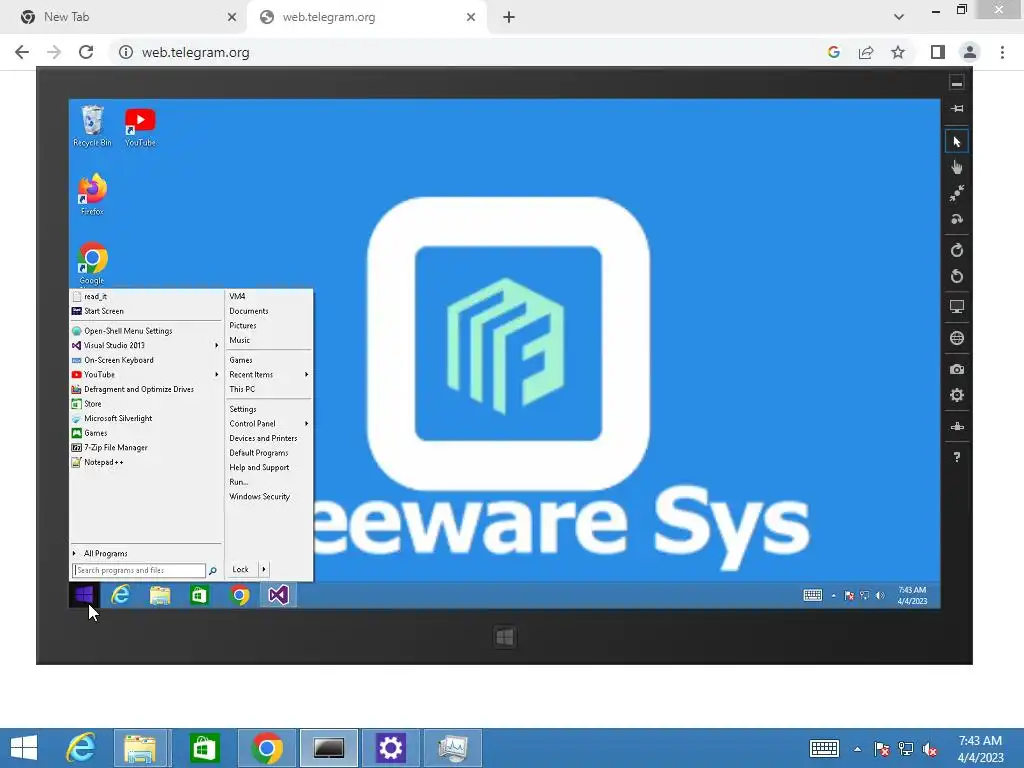Launch Notepad++ from start menu

[103, 462]
